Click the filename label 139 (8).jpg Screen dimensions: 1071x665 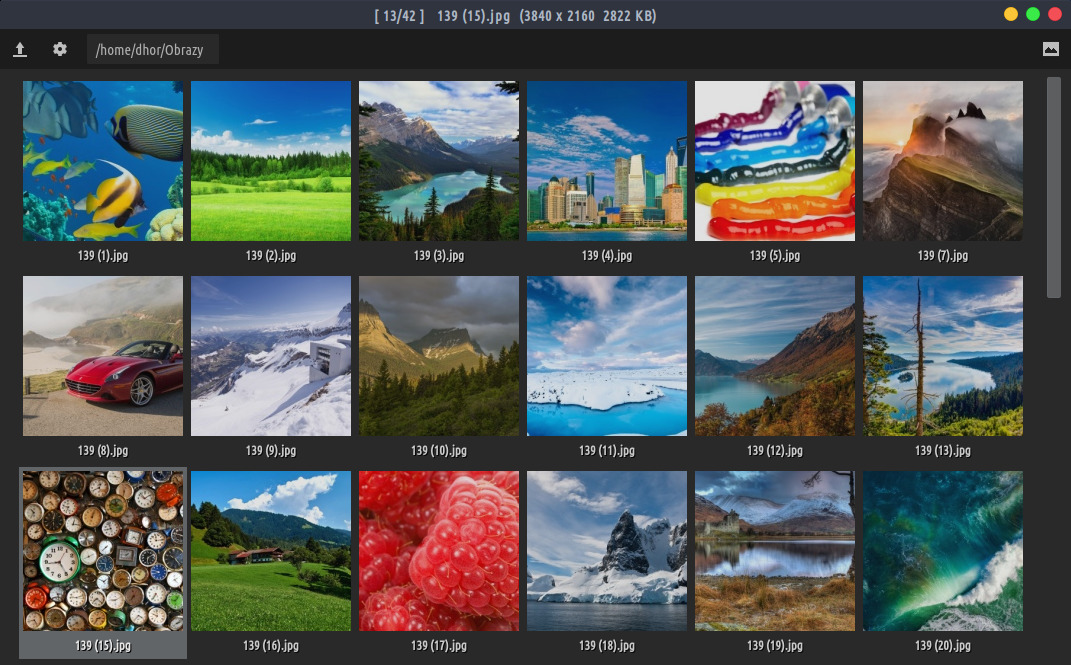pos(103,451)
